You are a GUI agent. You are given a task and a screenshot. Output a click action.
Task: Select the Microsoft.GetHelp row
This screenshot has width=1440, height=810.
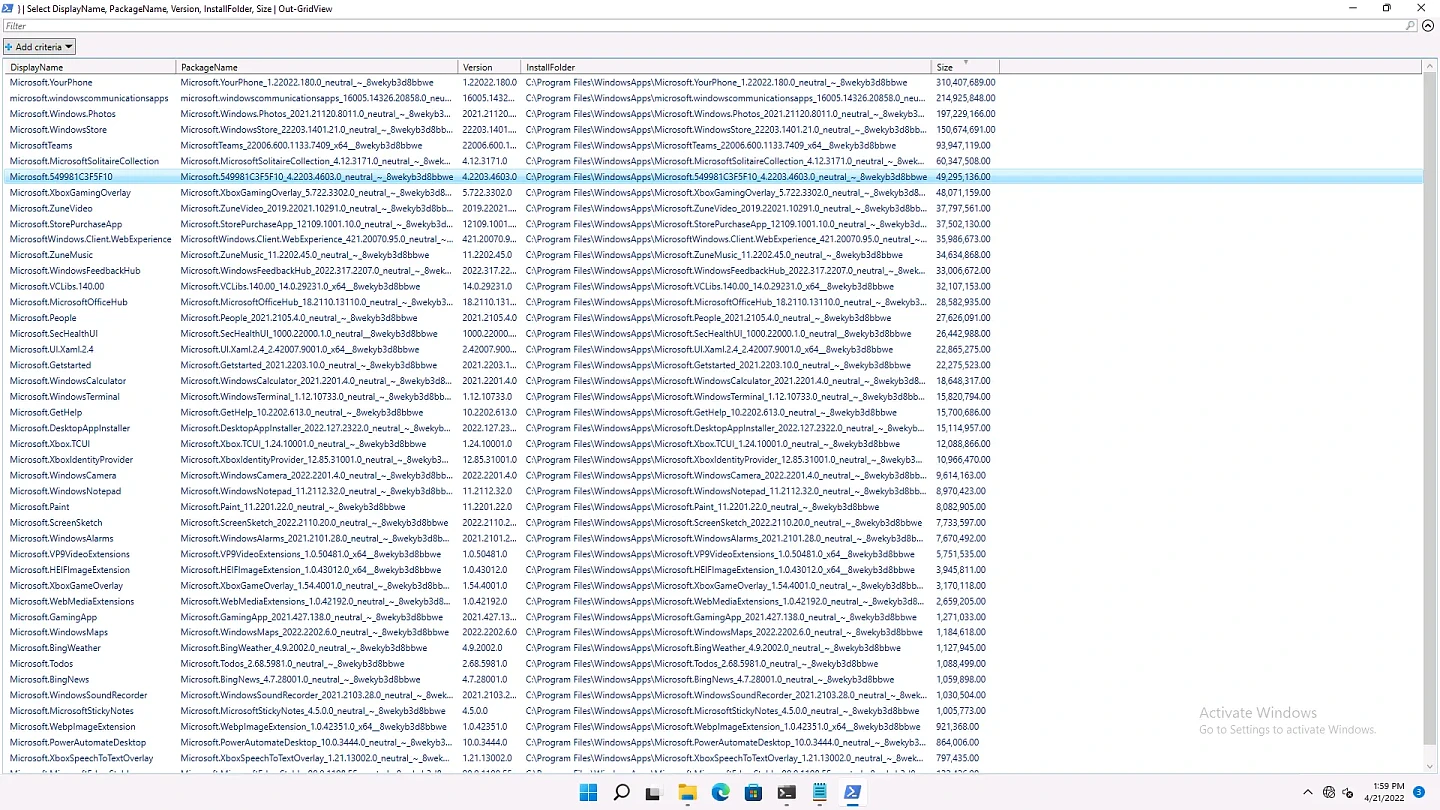tap(713, 412)
